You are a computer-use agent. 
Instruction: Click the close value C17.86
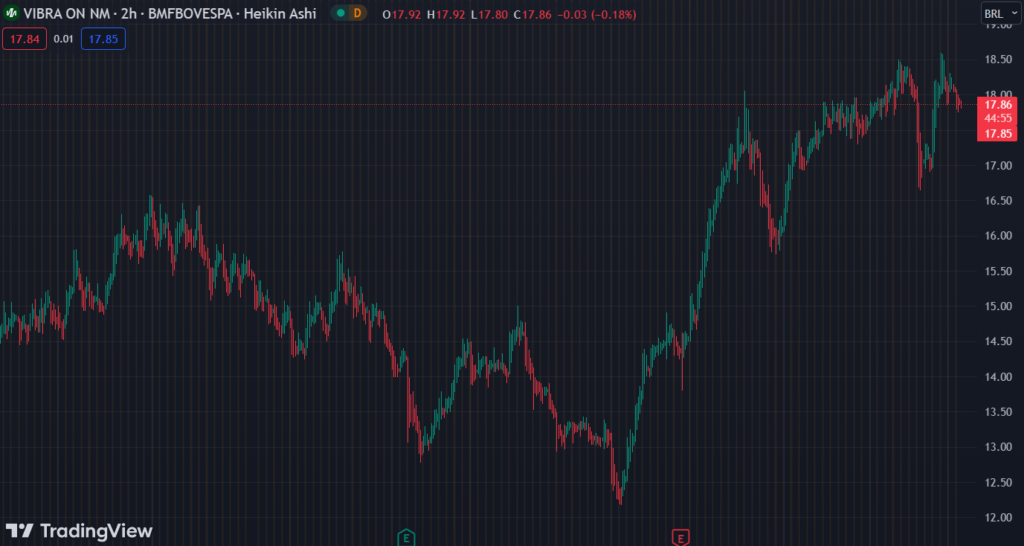click(533, 14)
